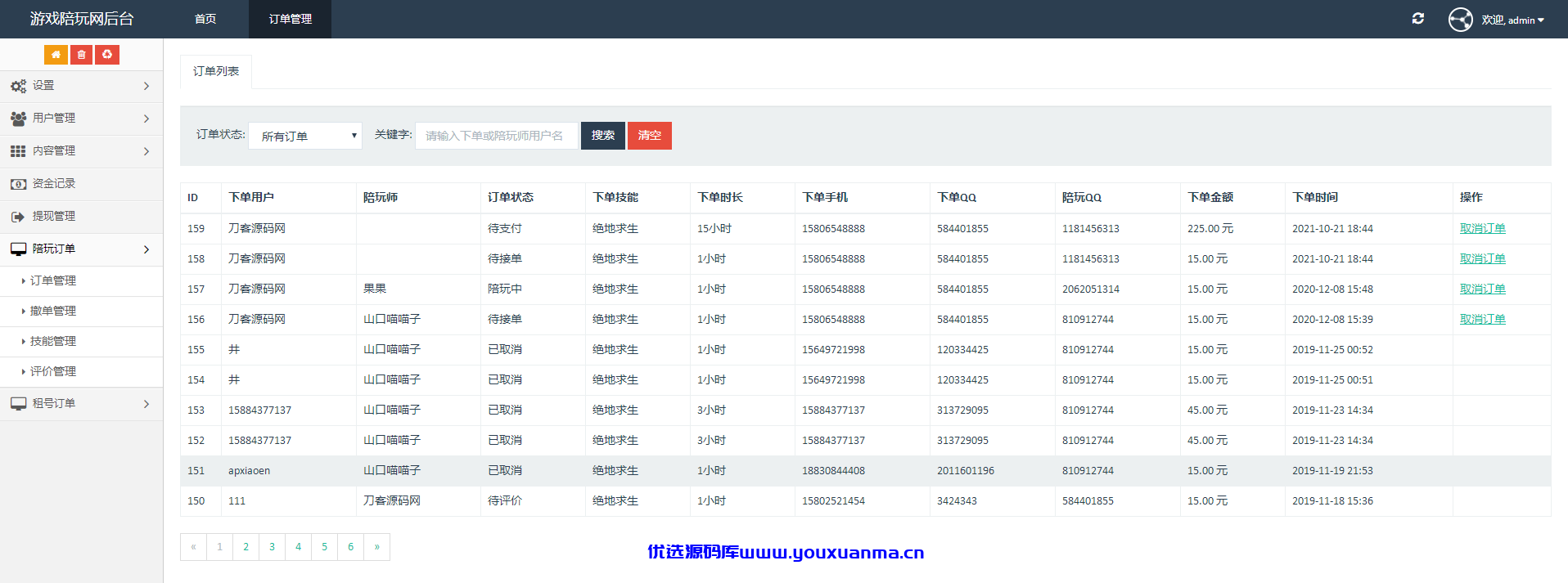The width and height of the screenshot is (1568, 583).
Task: Click 待评价 status in row 150
Action: coord(505,501)
